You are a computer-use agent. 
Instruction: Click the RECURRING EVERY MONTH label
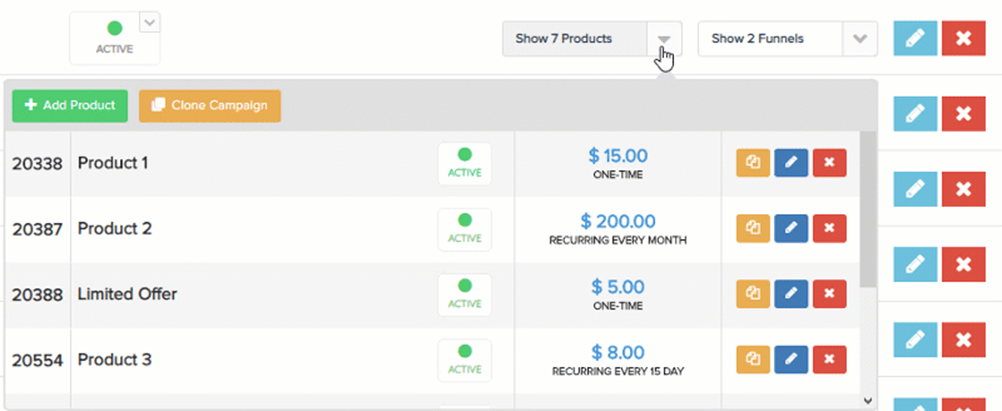coord(618,241)
